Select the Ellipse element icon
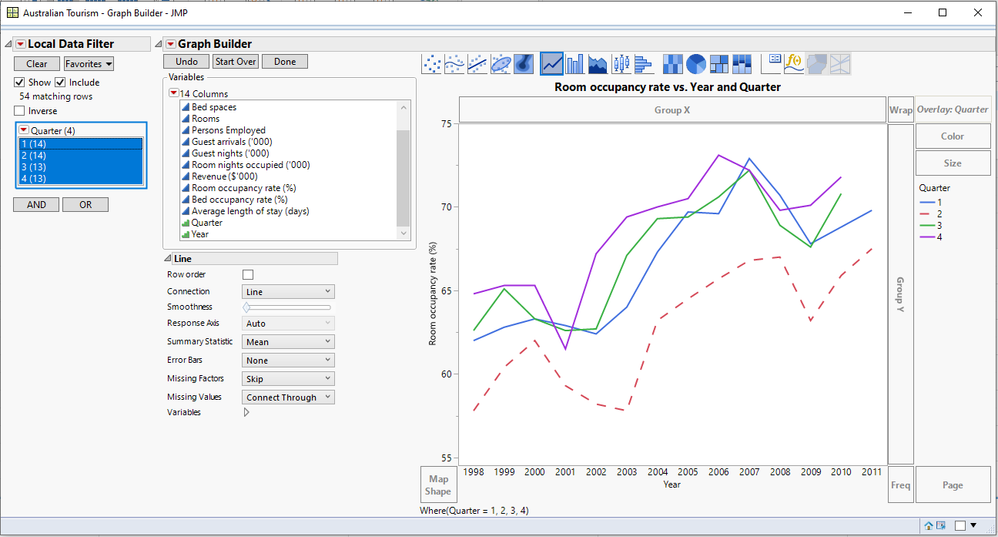Image resolution: width=998 pixels, height=537 pixels. 501,64
